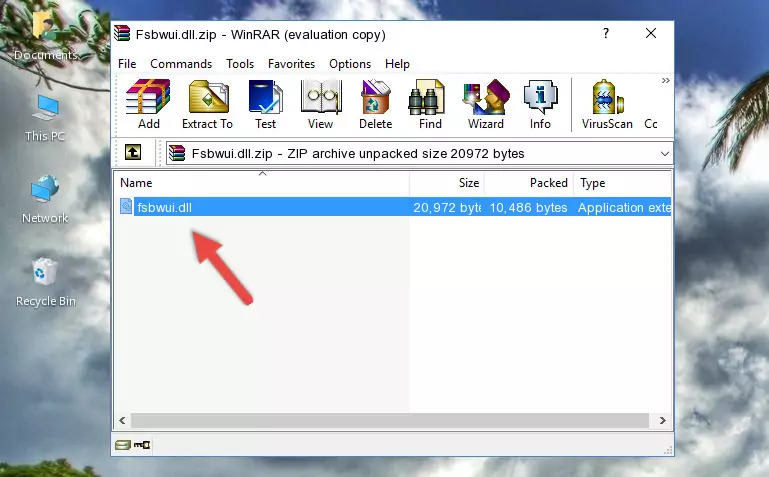
Task: Select Documents desktop icon
Action: (x=46, y=35)
